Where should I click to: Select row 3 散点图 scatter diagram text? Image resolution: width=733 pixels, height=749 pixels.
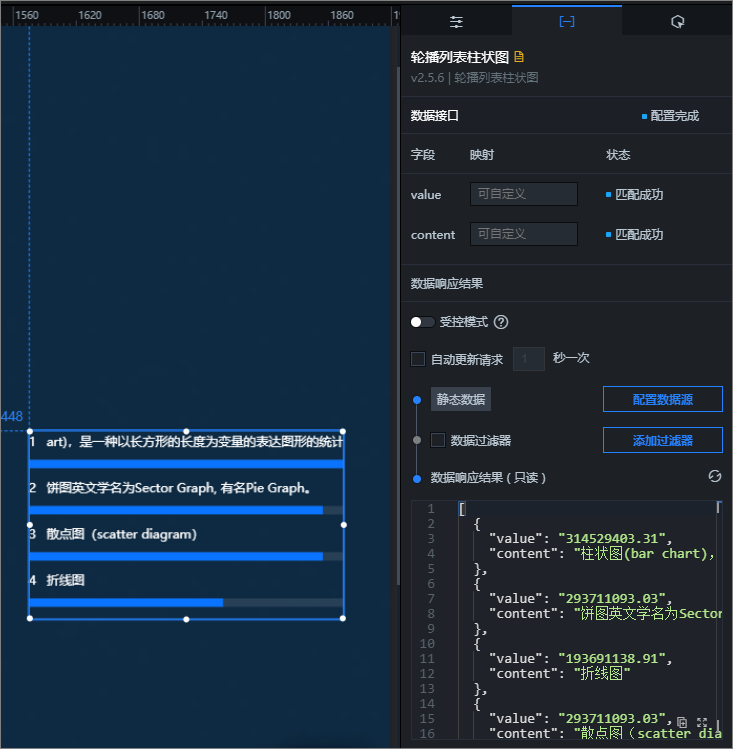point(121,534)
